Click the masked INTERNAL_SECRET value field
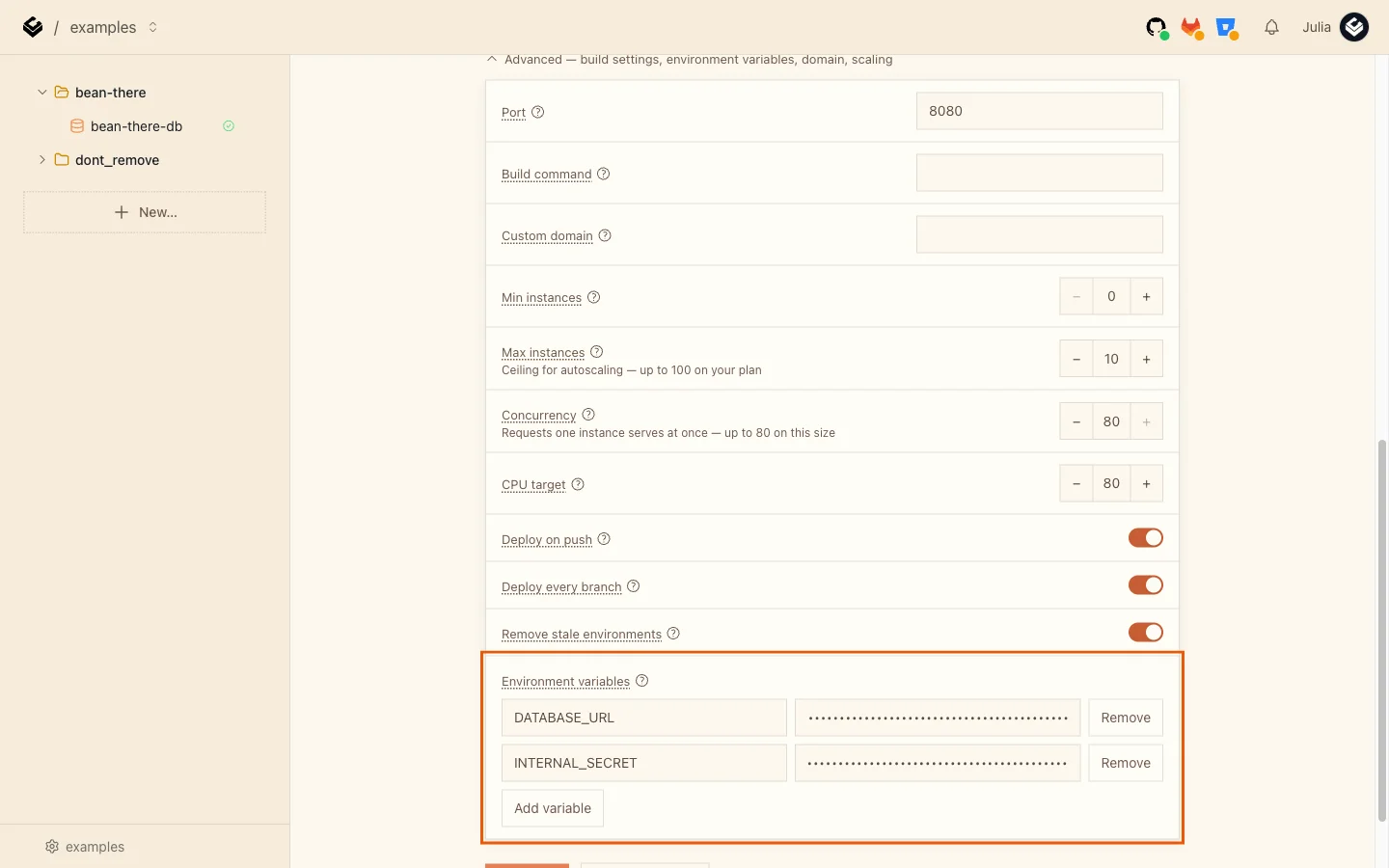Viewport: 1389px width, 868px height. coord(938,763)
